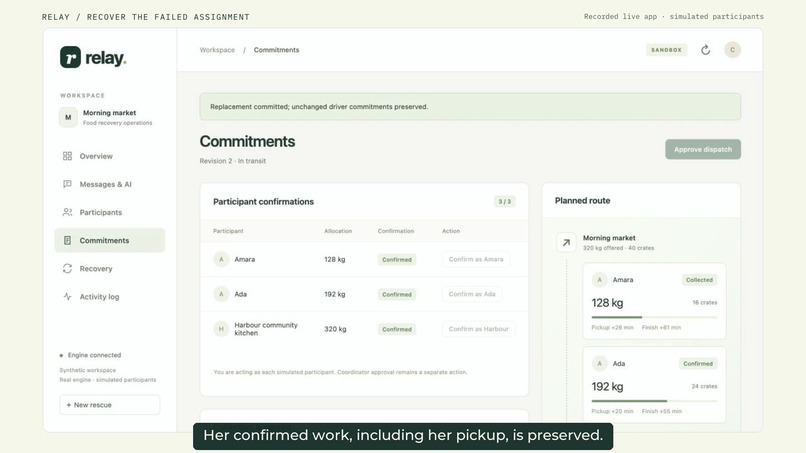806x453 pixels.
Task: Click the relay logo icon
Action: [x=70, y=57]
